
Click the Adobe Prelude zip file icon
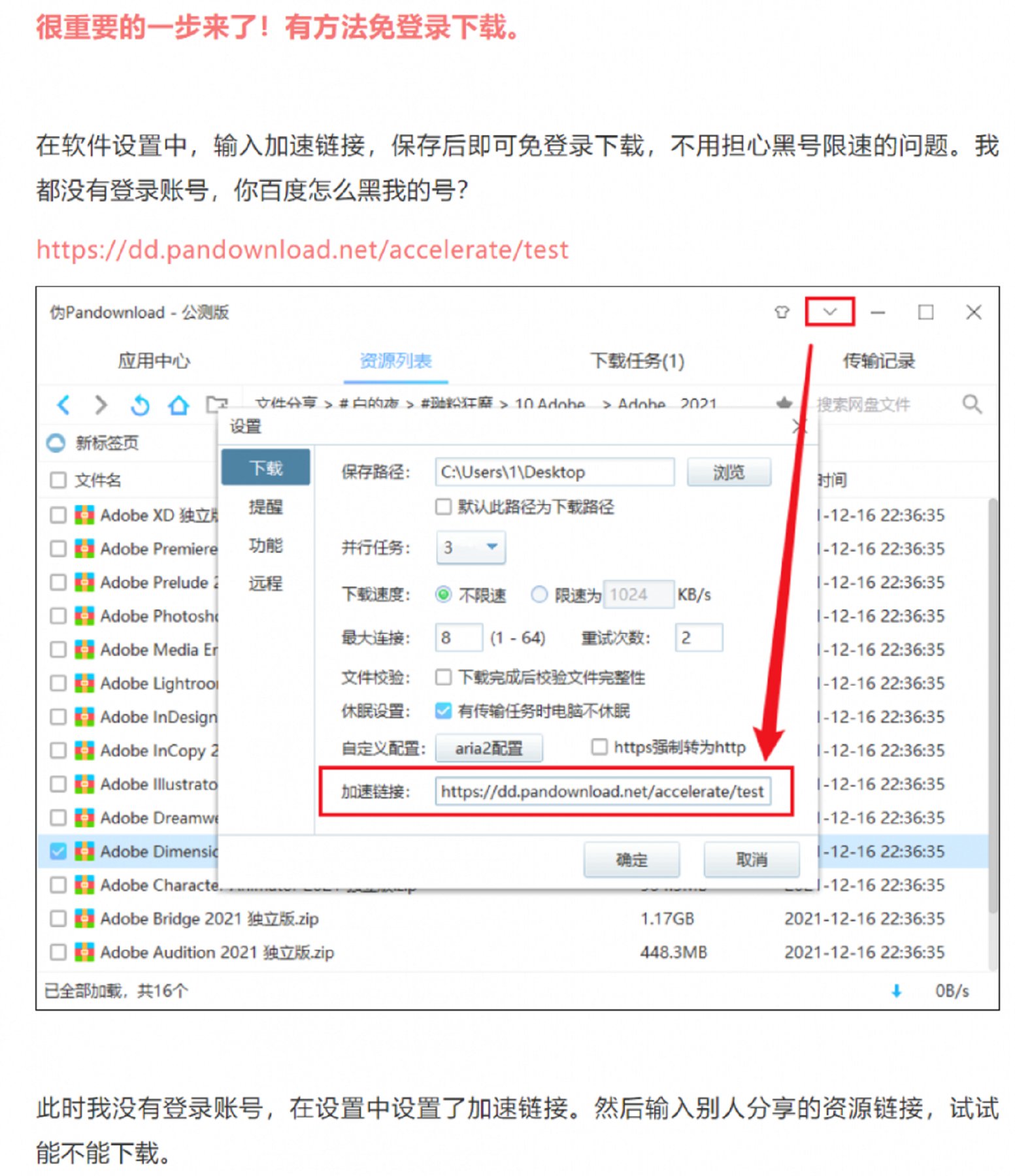click(84, 582)
